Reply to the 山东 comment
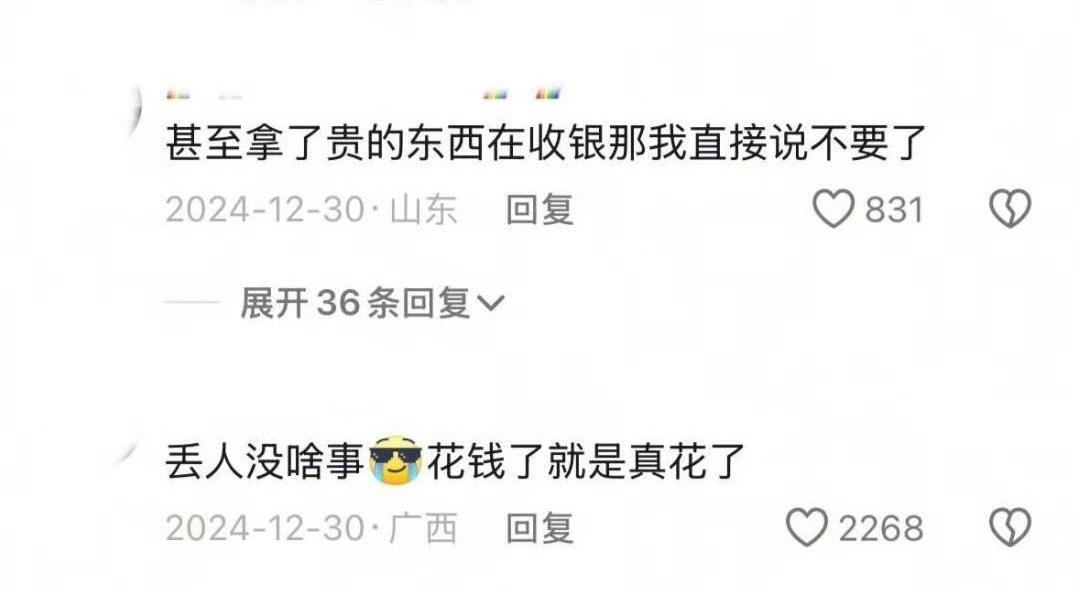Viewport: 1079px width, 590px height. point(540,209)
